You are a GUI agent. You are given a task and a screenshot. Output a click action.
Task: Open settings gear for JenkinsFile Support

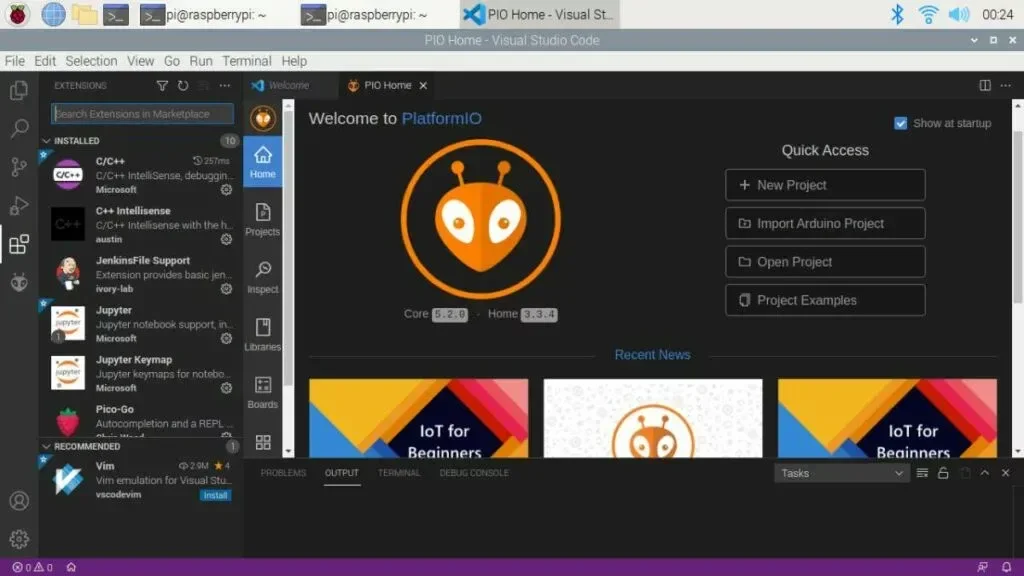click(226, 289)
